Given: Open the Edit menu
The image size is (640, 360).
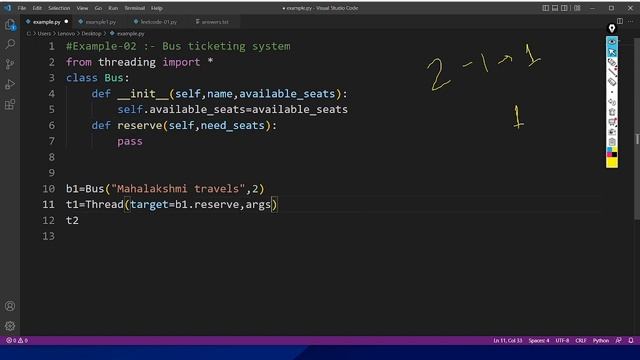Looking at the screenshot, I should 37,8.
